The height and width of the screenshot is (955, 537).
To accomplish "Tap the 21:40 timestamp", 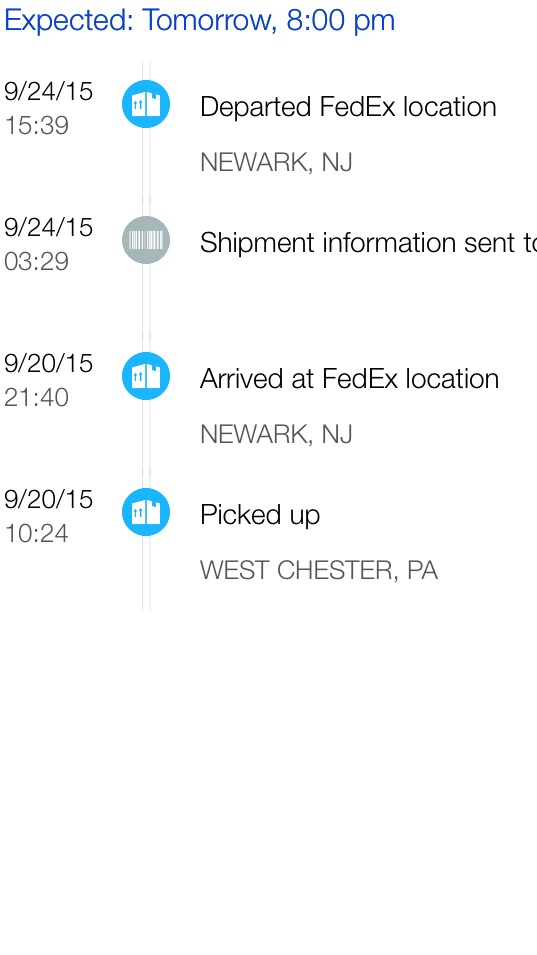I will coord(36,398).
